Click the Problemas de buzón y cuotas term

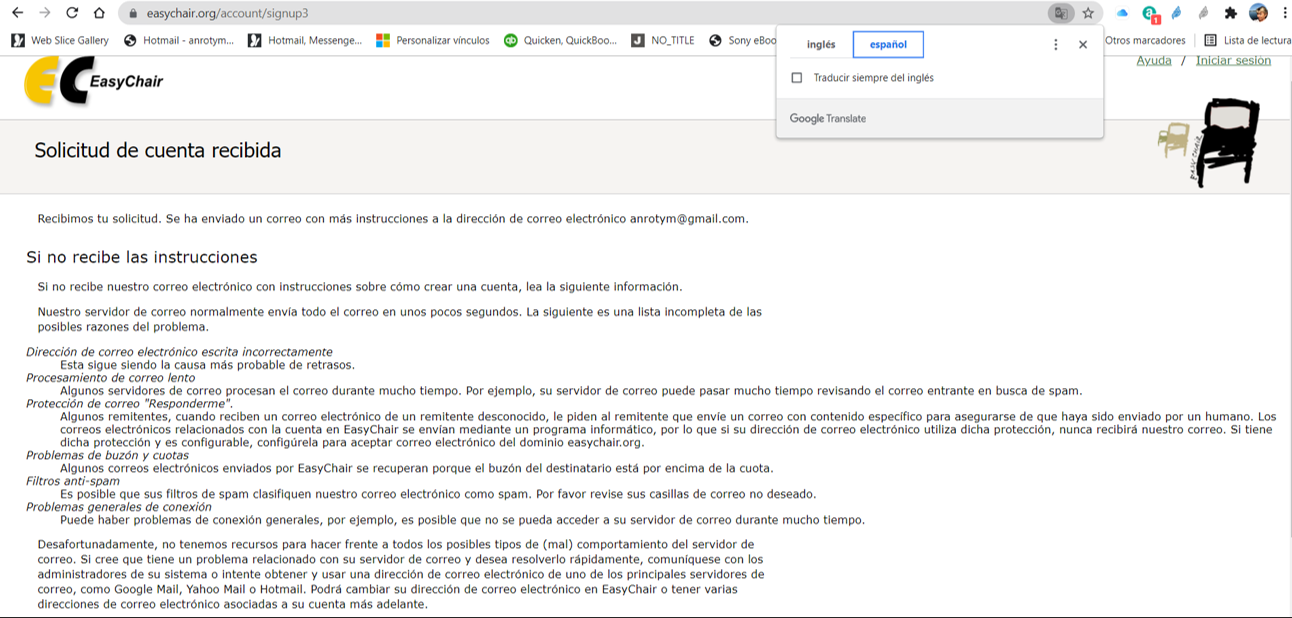[108, 455]
